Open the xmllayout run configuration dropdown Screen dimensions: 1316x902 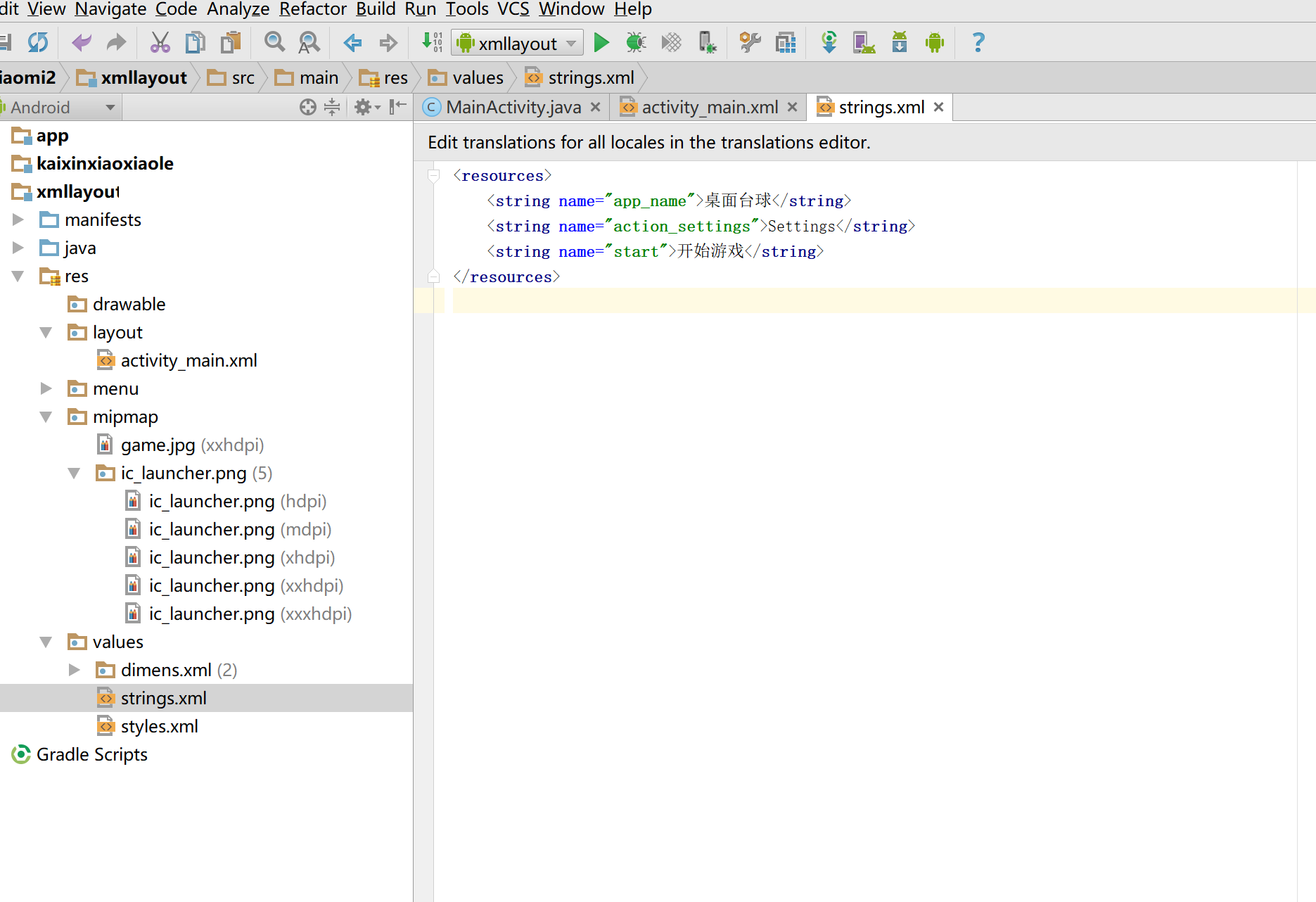tap(517, 43)
